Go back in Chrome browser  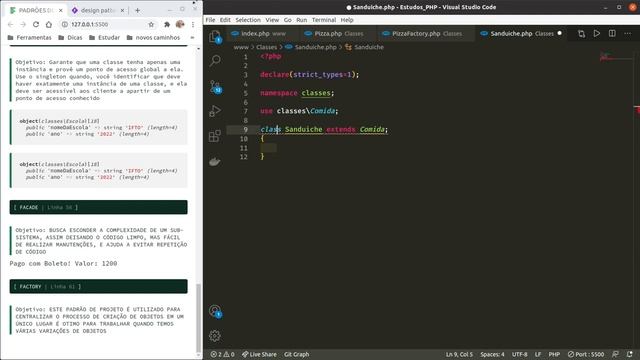point(11,24)
